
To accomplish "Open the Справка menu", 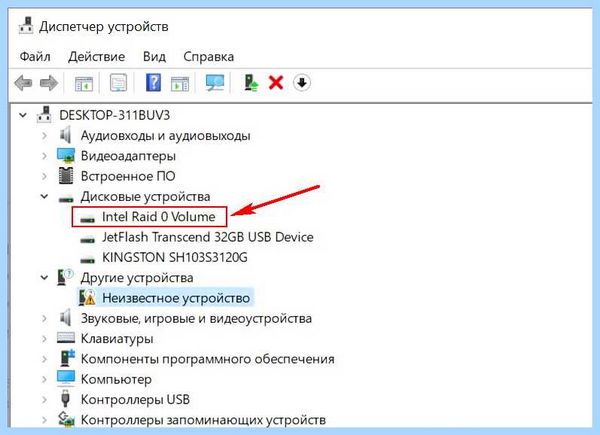I will pyautogui.click(x=209, y=57).
